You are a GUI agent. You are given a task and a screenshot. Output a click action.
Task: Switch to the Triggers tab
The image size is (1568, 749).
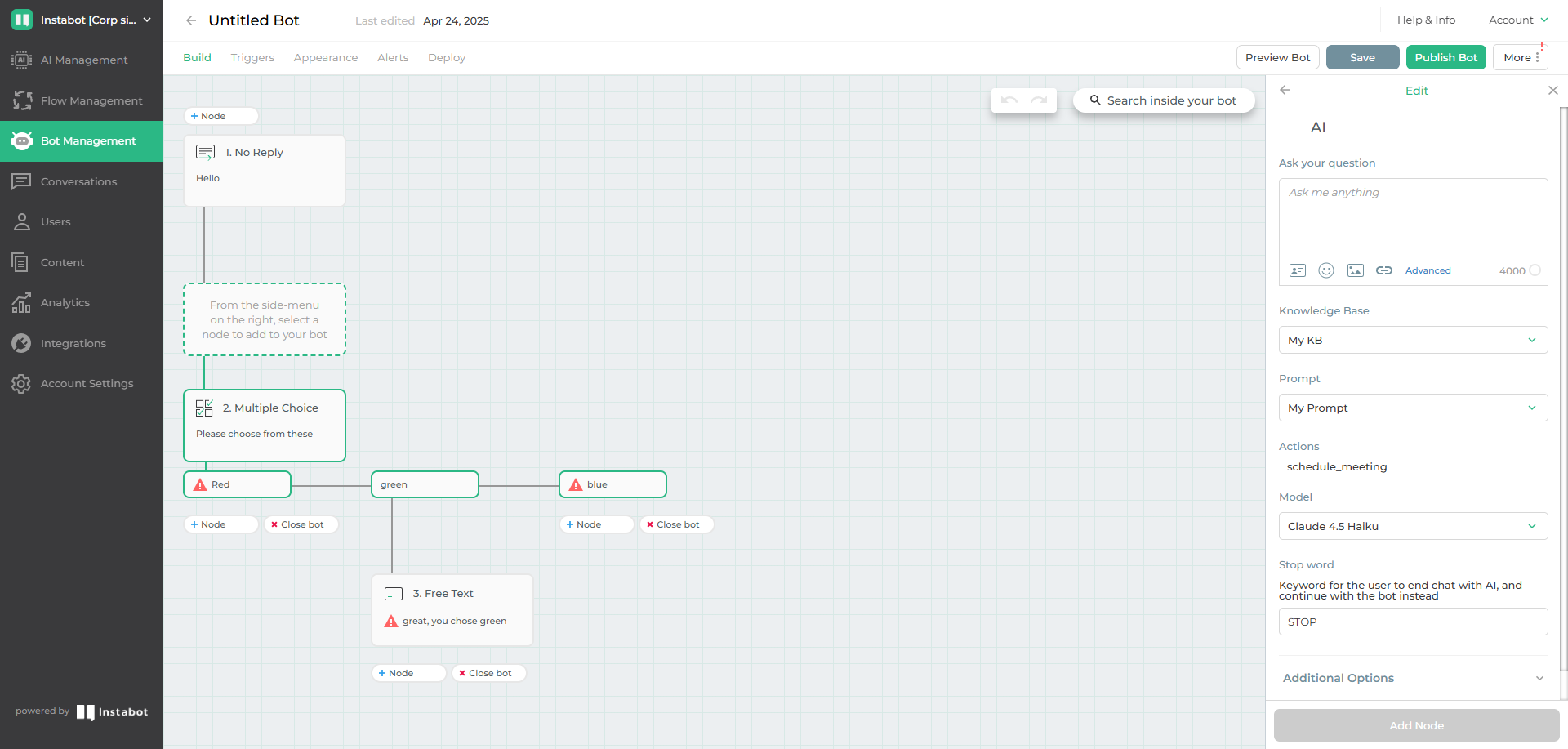point(252,57)
